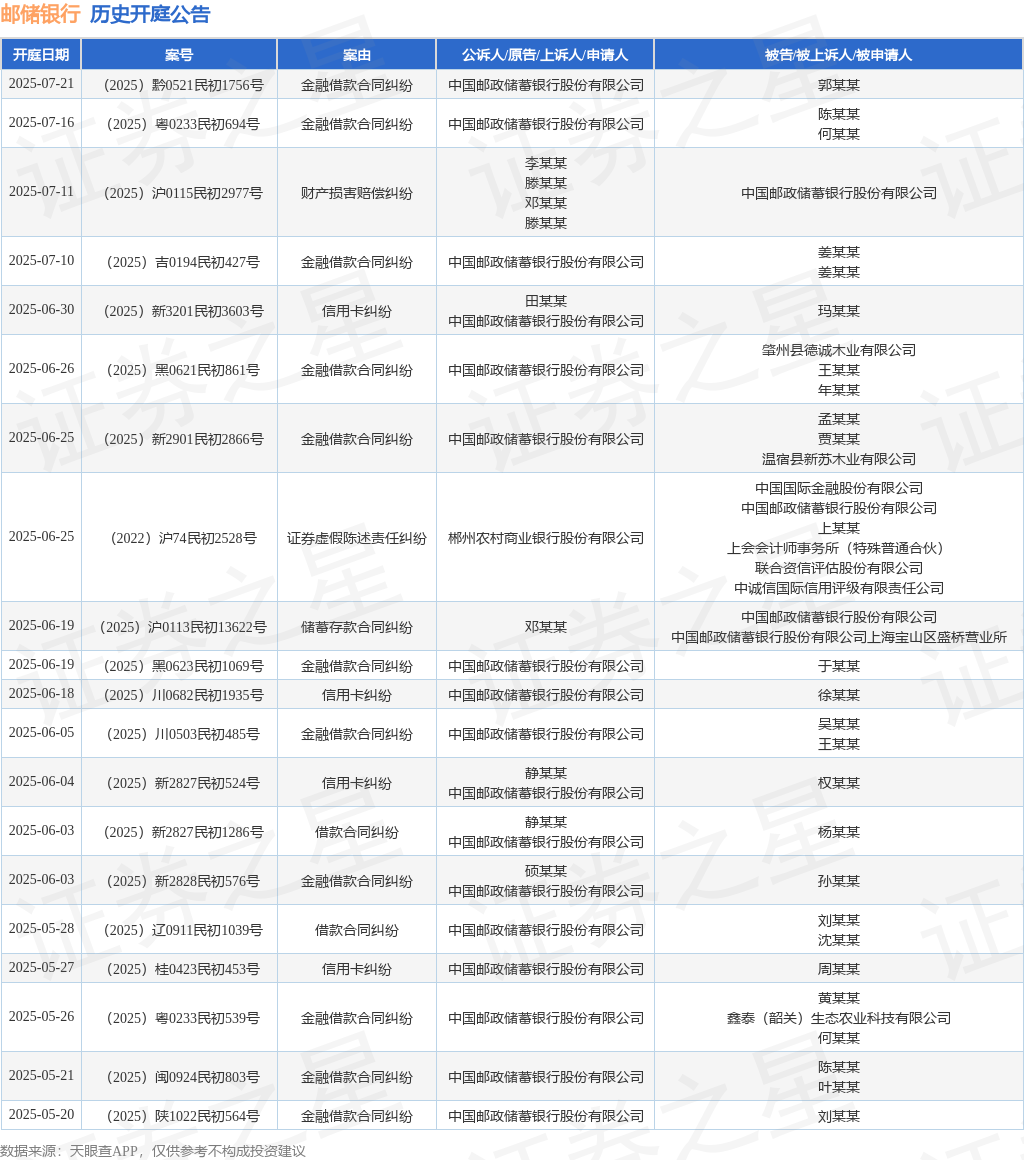Select case number （2025）闽0924民初803号
1024x1160 pixels.
[x=183, y=1077]
